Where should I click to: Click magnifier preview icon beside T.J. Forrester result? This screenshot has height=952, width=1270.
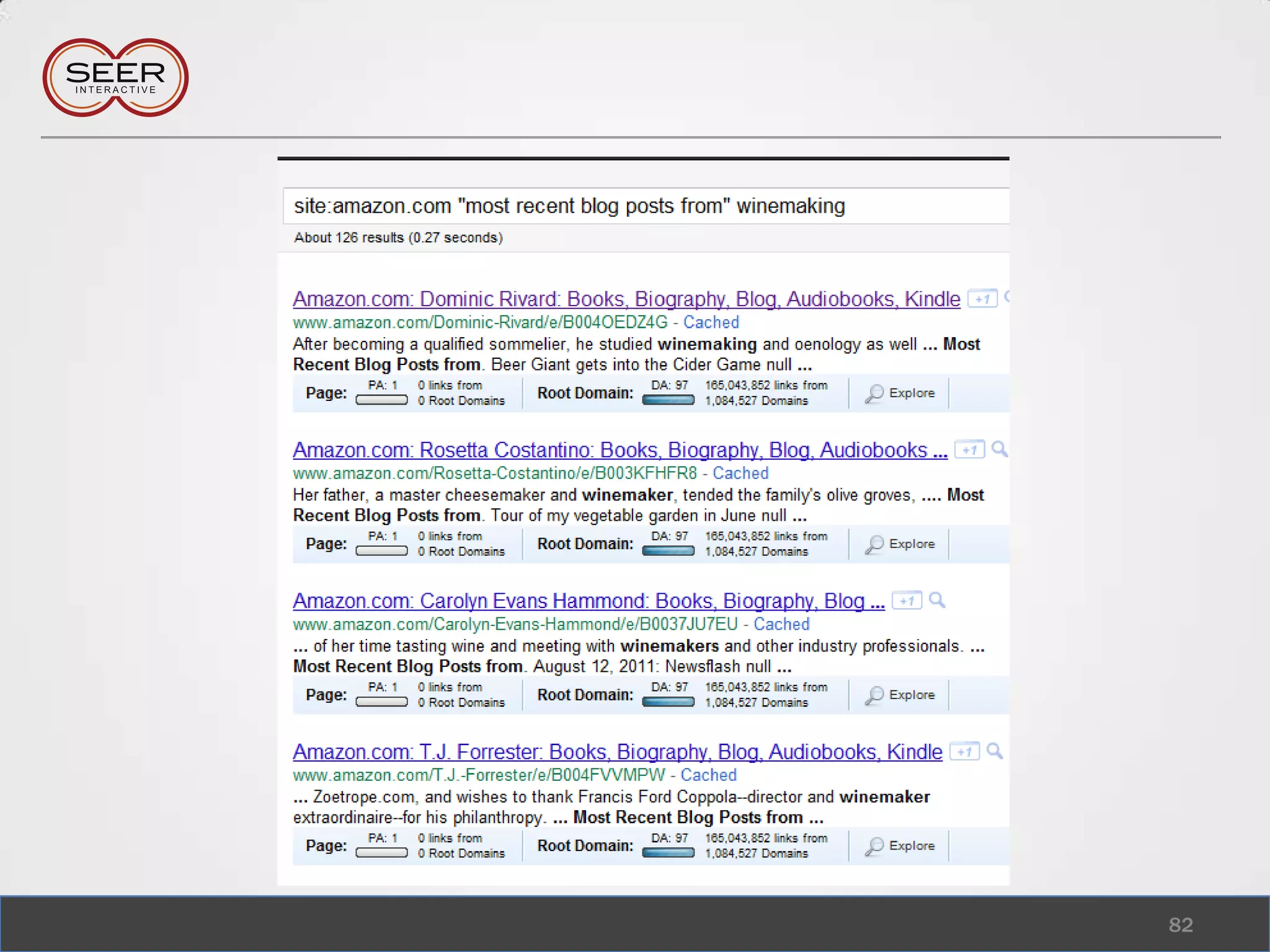pyautogui.click(x=994, y=751)
